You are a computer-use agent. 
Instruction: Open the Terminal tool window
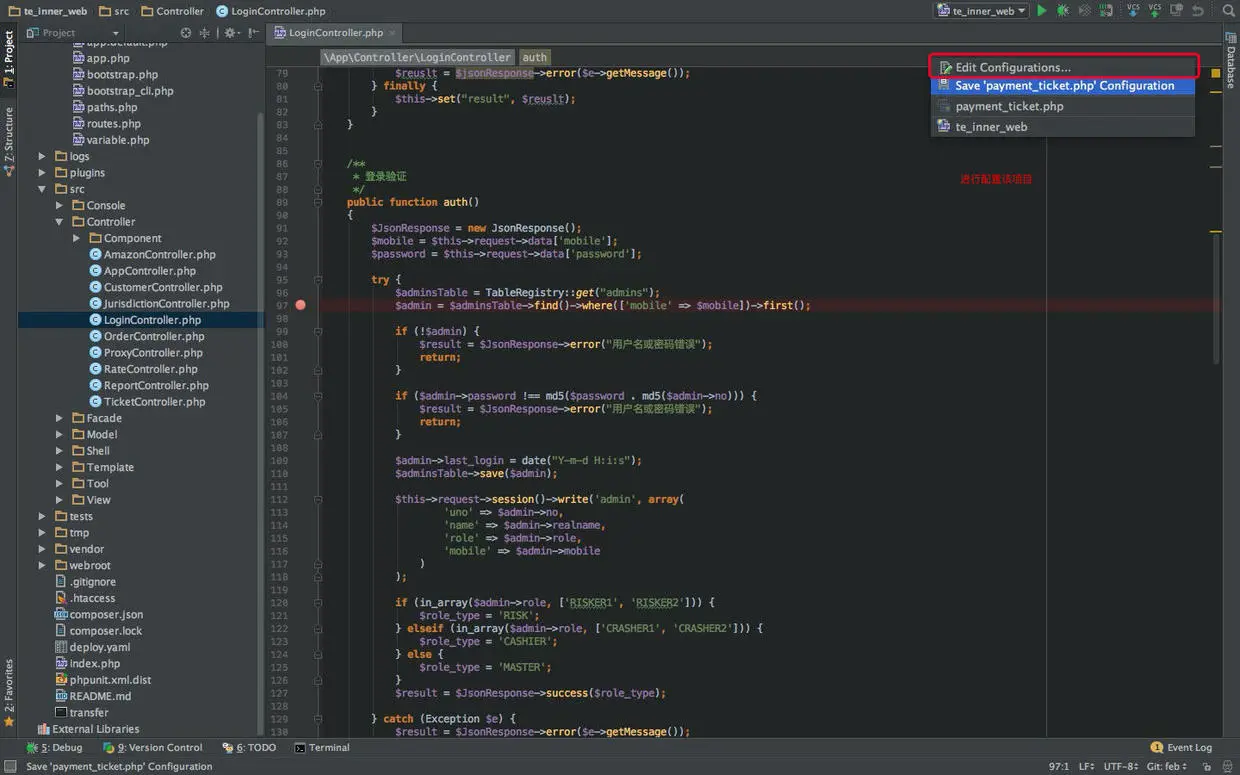tap(322, 747)
